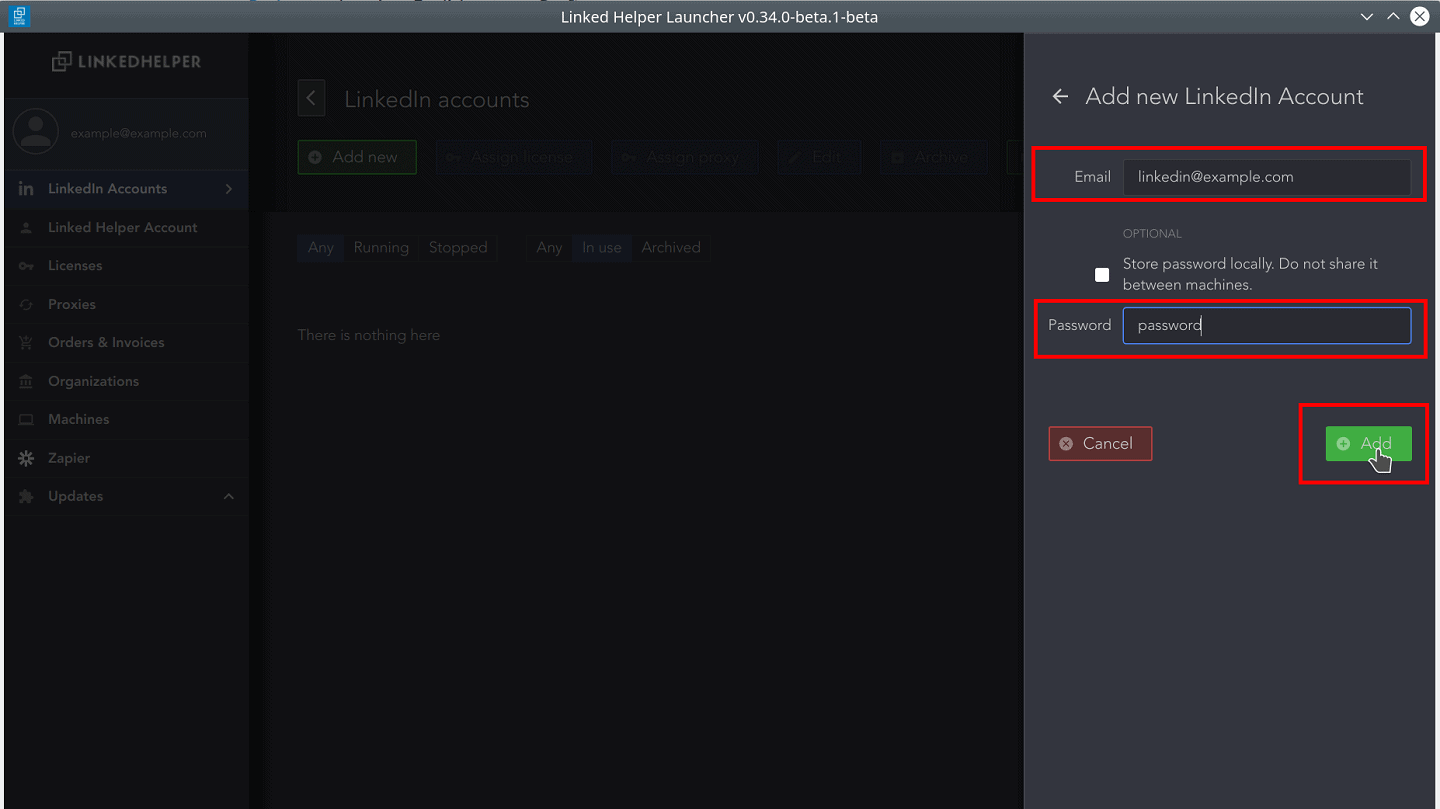Select the In use filter tab
1440x809 pixels.
(x=602, y=248)
